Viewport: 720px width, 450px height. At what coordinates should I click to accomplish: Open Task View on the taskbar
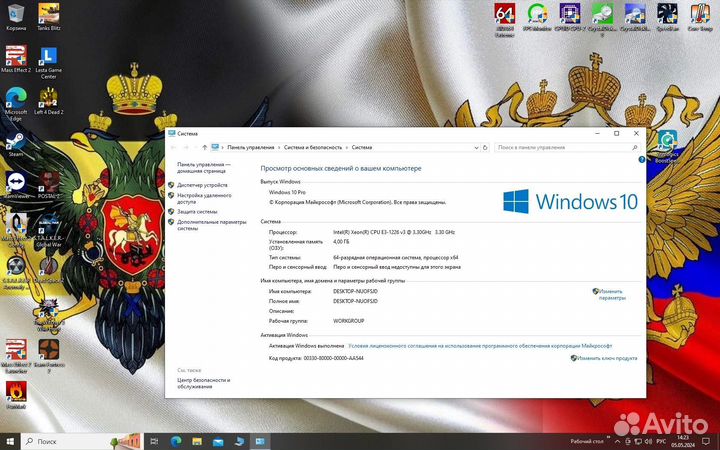tap(154, 441)
